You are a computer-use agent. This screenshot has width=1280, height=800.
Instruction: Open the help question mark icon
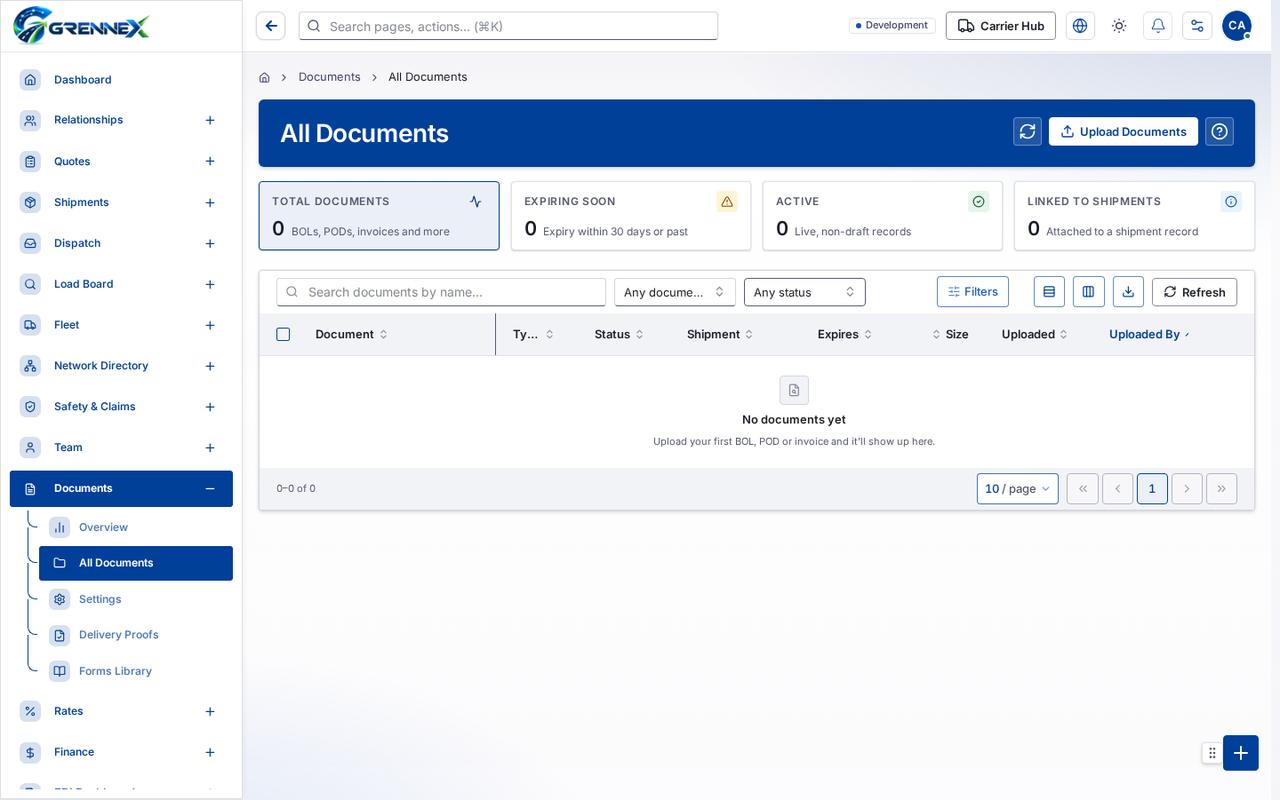click(x=1219, y=132)
